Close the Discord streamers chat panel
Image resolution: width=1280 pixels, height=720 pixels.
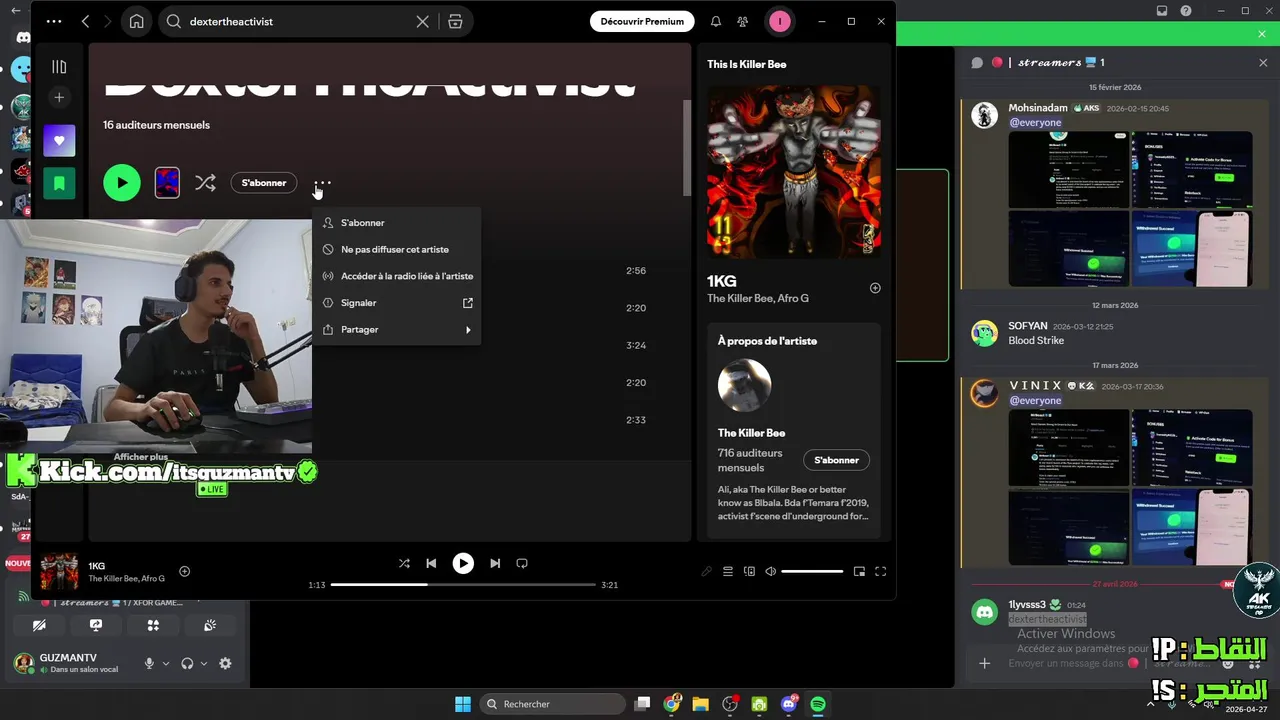[1263, 62]
